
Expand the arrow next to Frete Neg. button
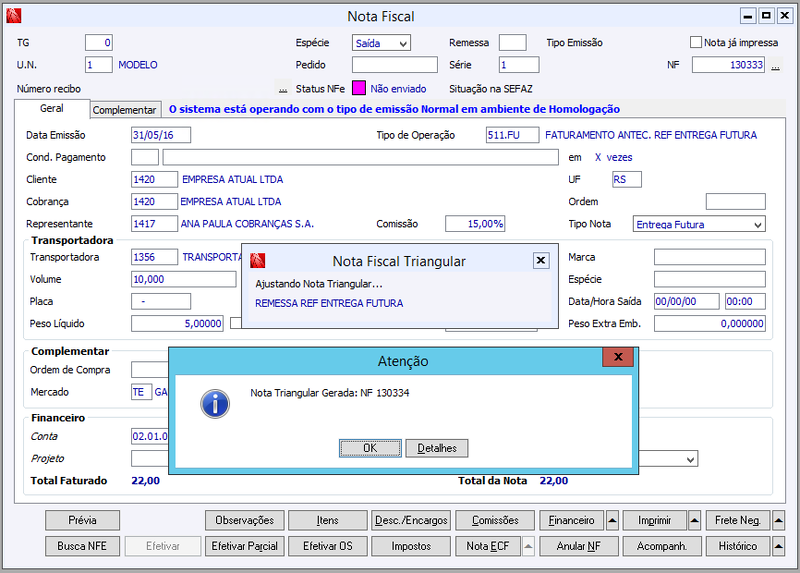[x=779, y=520]
